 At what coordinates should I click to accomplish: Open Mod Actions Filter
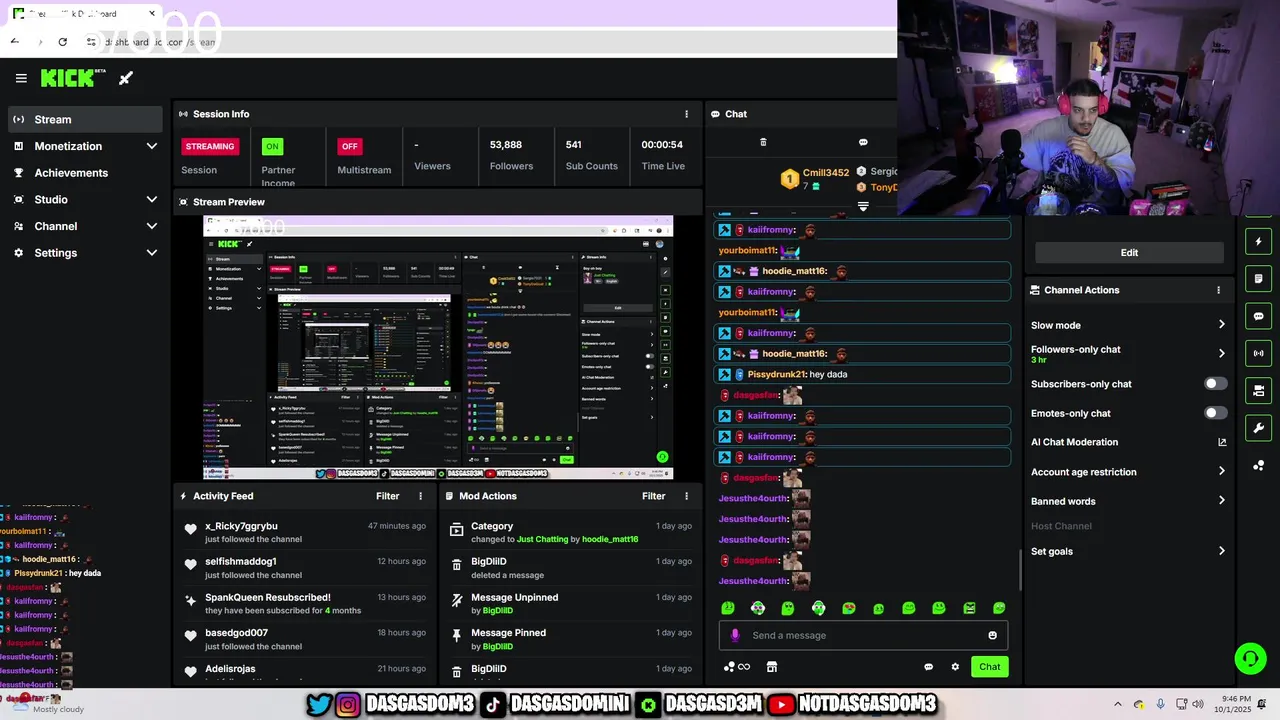(654, 496)
